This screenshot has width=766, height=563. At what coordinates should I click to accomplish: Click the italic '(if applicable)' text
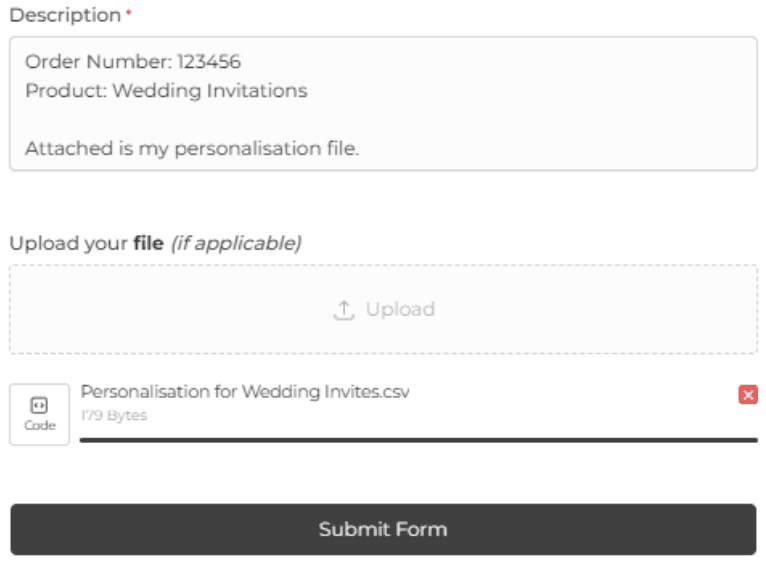pos(235,243)
